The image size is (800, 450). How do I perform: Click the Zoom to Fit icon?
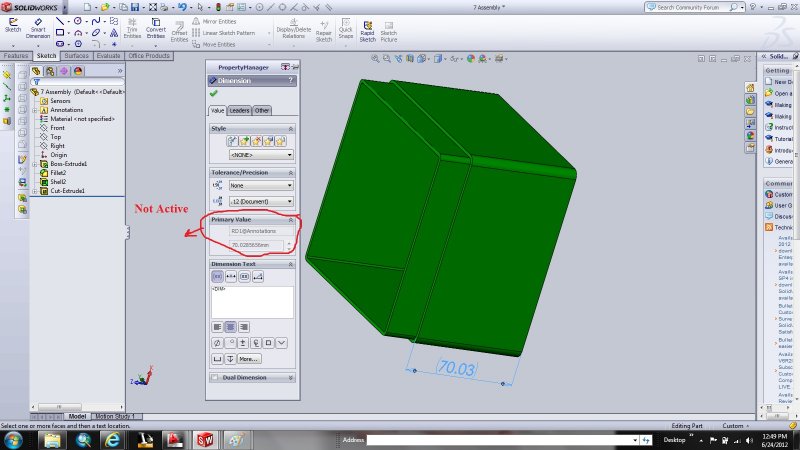pos(375,59)
